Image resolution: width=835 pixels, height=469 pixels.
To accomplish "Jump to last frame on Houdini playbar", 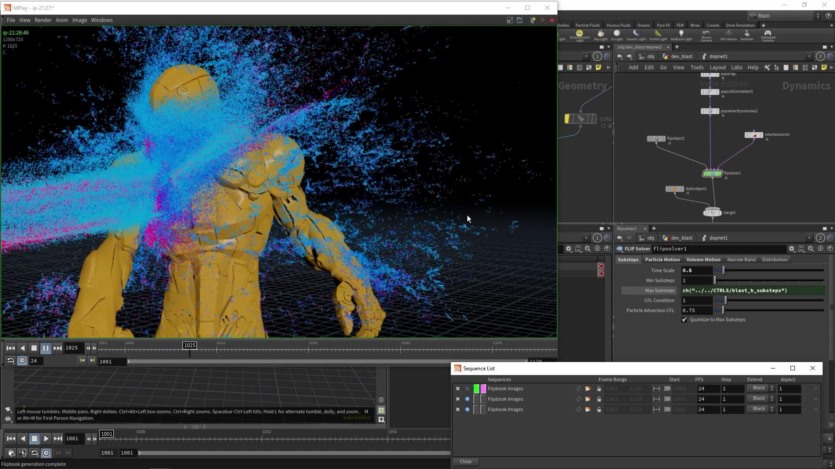I will coord(58,439).
